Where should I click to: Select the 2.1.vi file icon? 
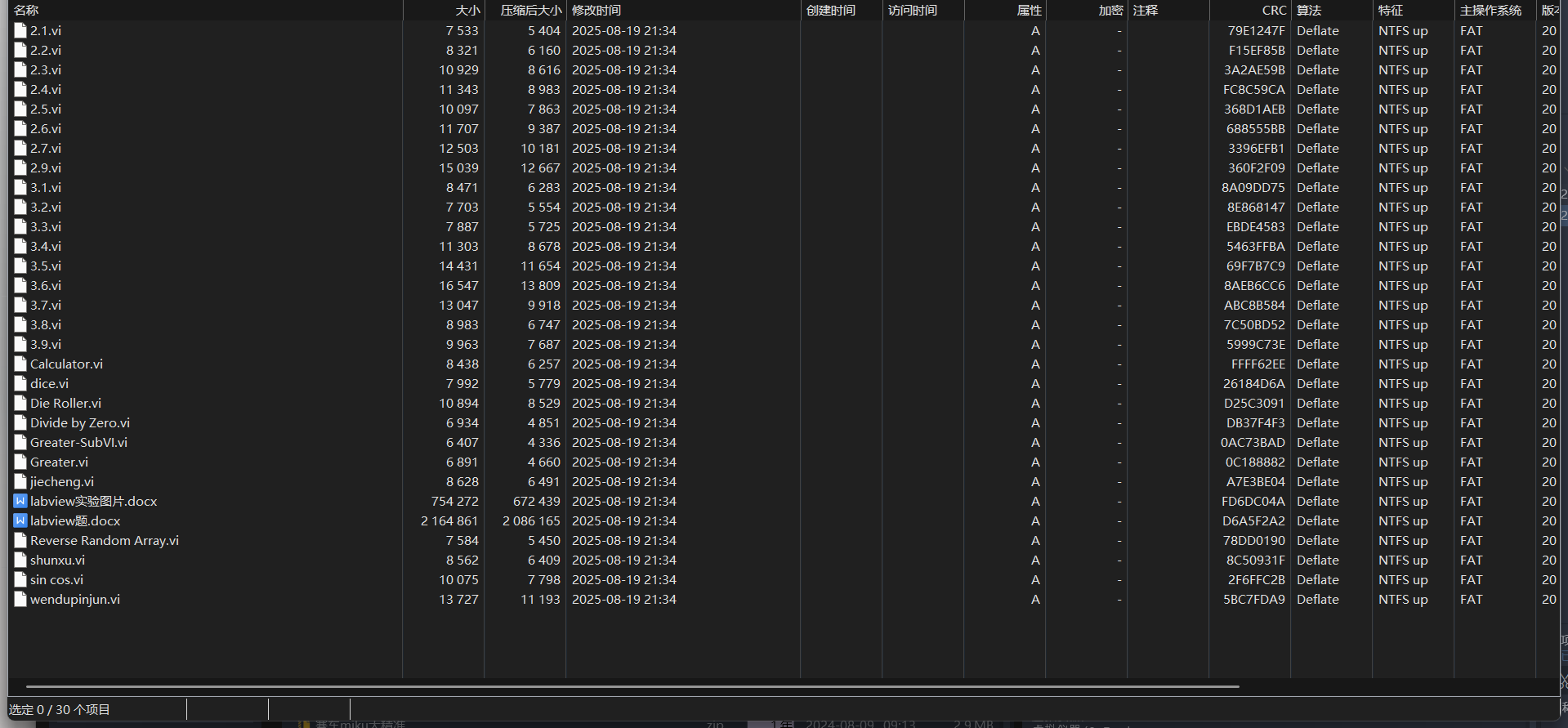pyautogui.click(x=20, y=30)
